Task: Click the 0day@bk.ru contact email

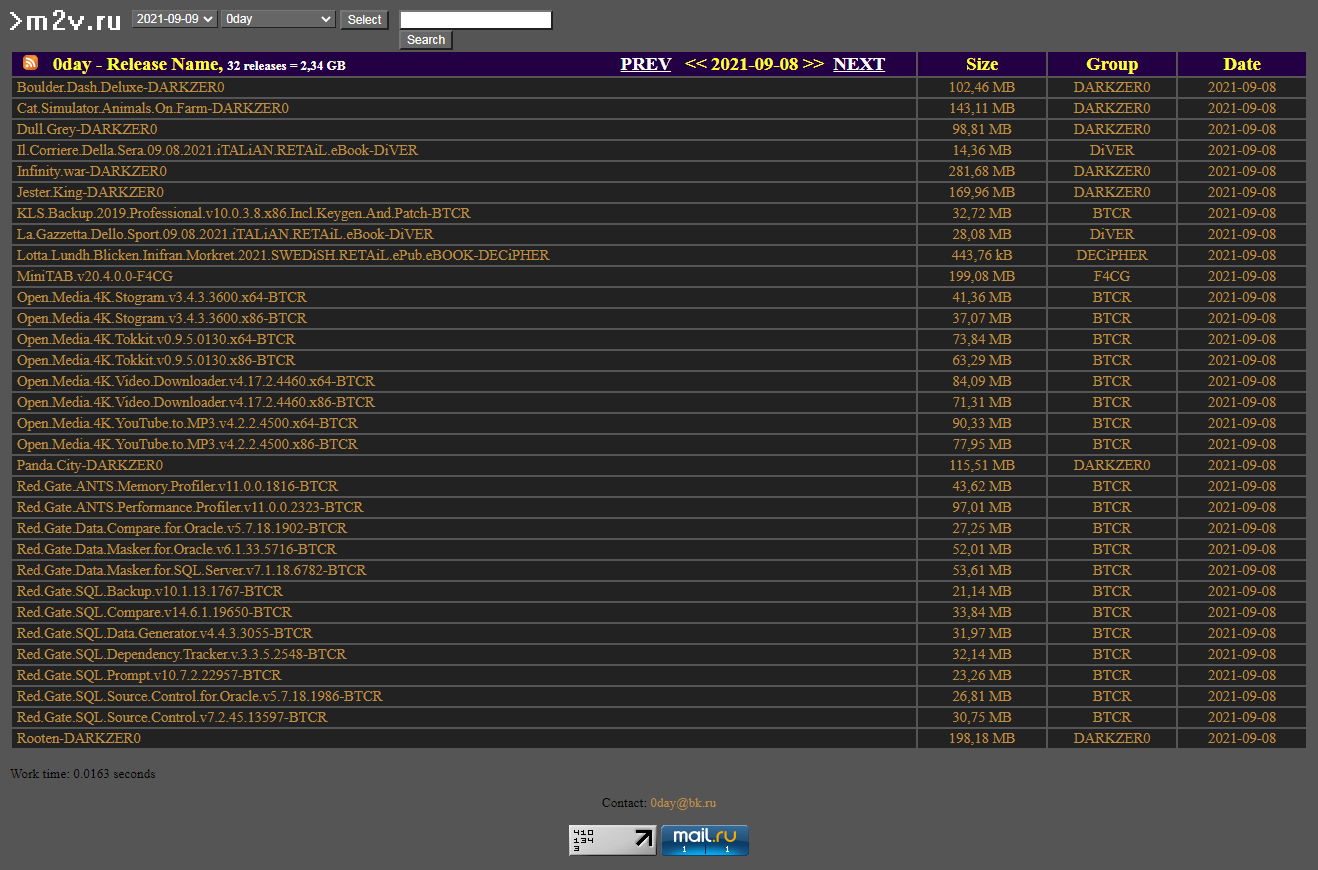Action: coord(683,803)
